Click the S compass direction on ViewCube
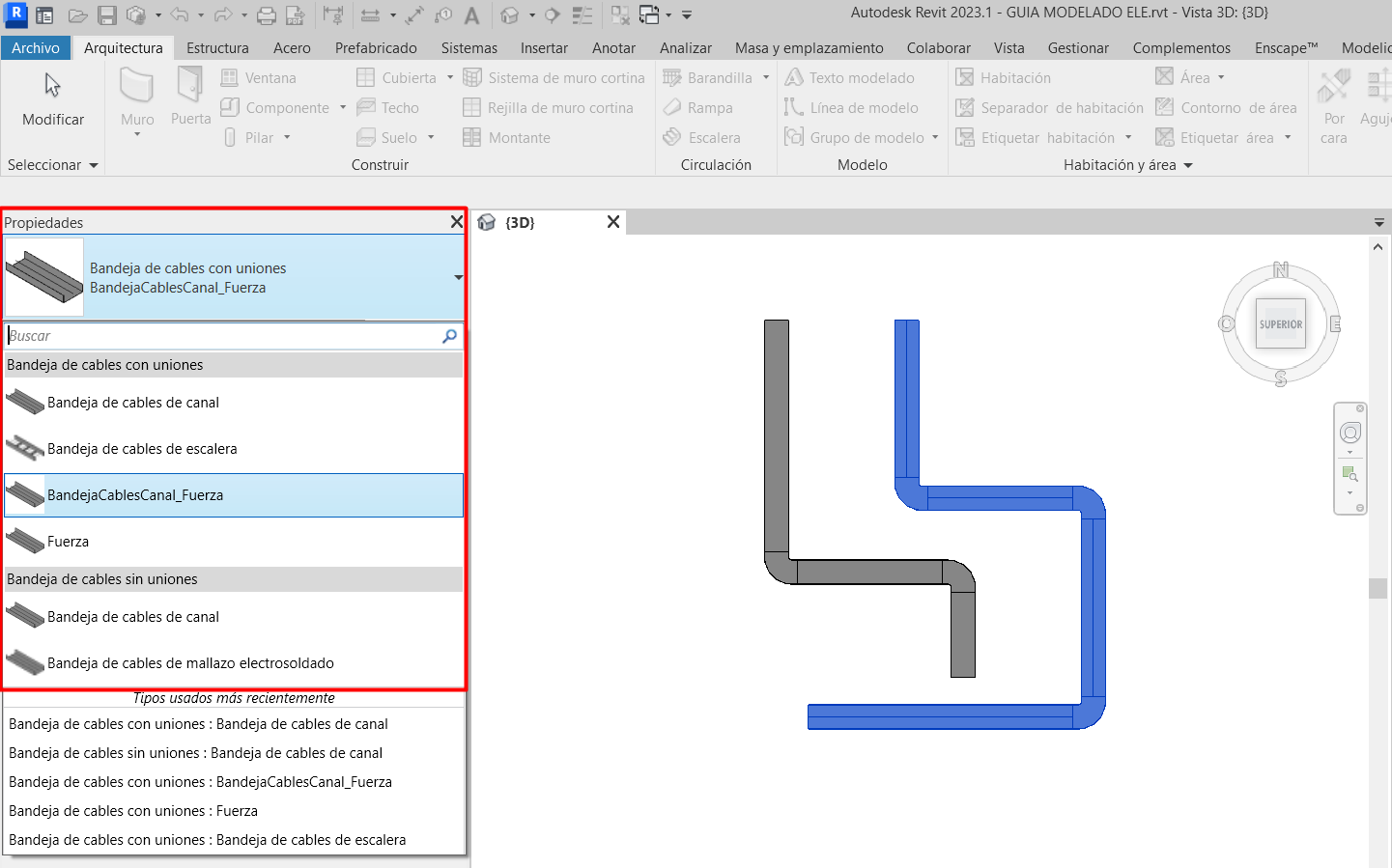This screenshot has height=868, width=1392. pyautogui.click(x=1281, y=378)
